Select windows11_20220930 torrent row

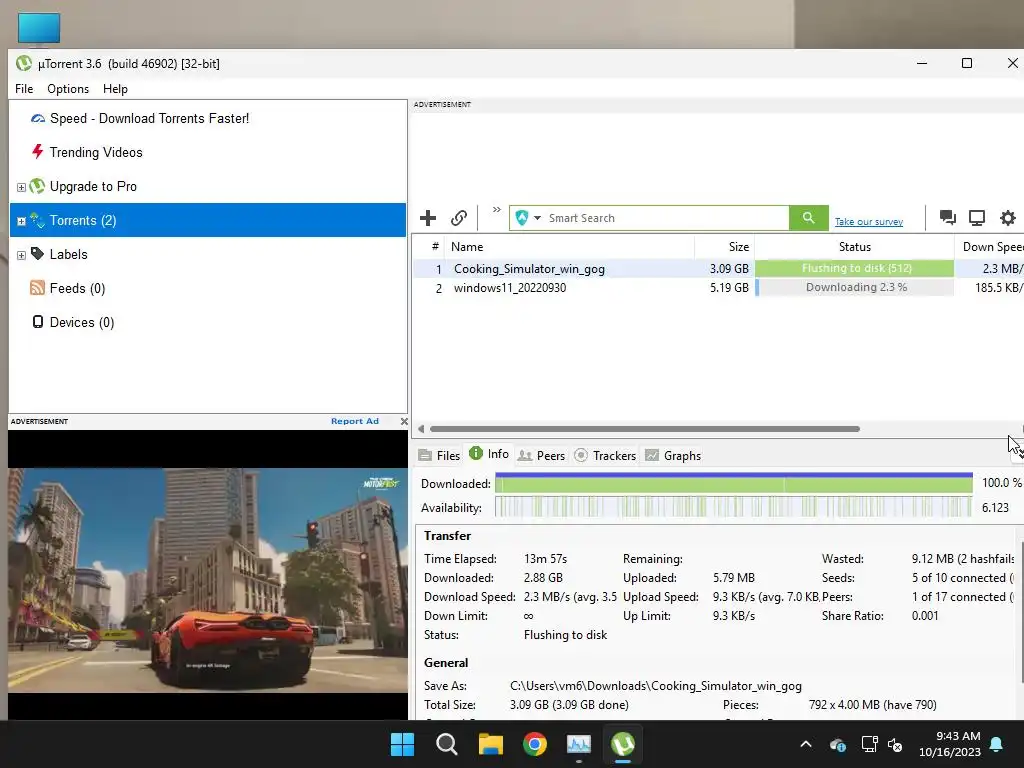[718, 287]
